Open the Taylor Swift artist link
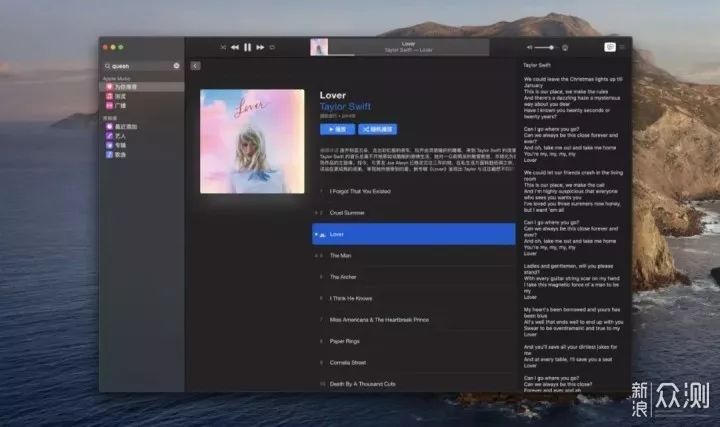Viewport: 720px width, 427px height. [345, 107]
